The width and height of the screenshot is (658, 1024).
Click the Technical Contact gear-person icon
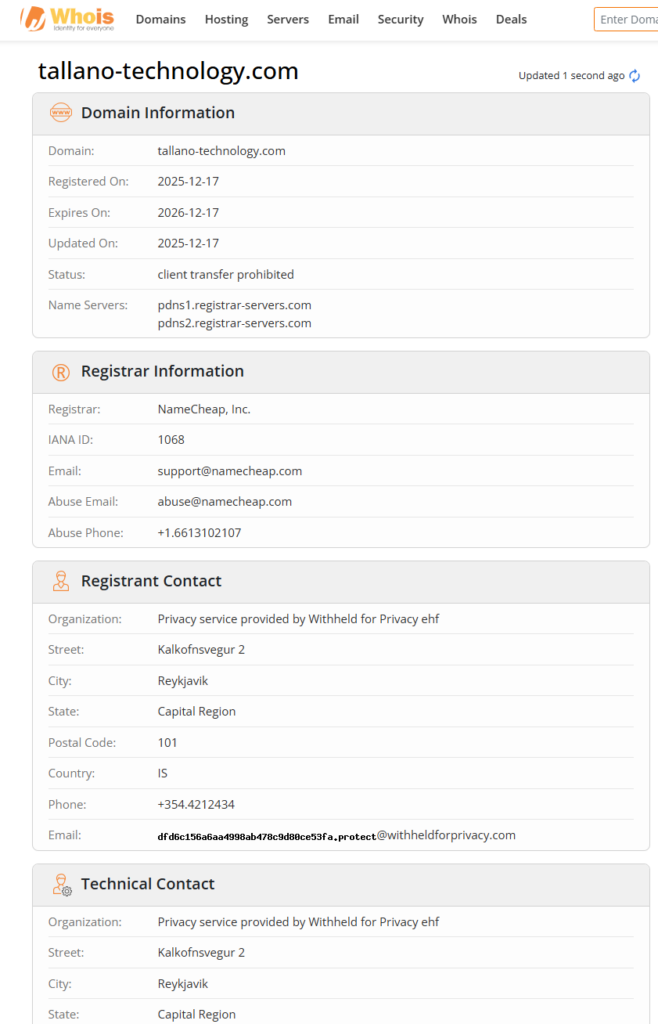[60, 884]
